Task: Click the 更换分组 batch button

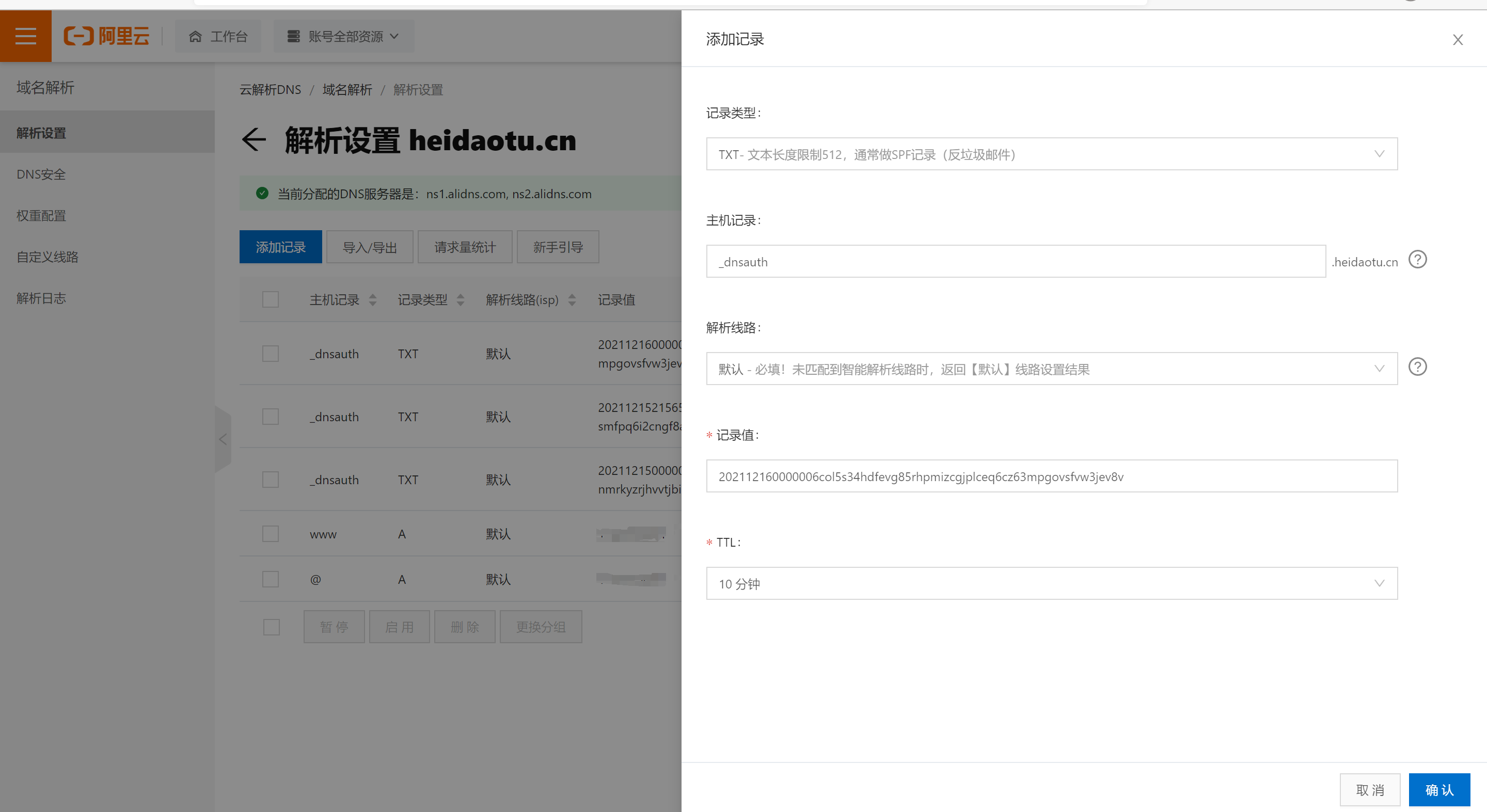Action: 541,627
